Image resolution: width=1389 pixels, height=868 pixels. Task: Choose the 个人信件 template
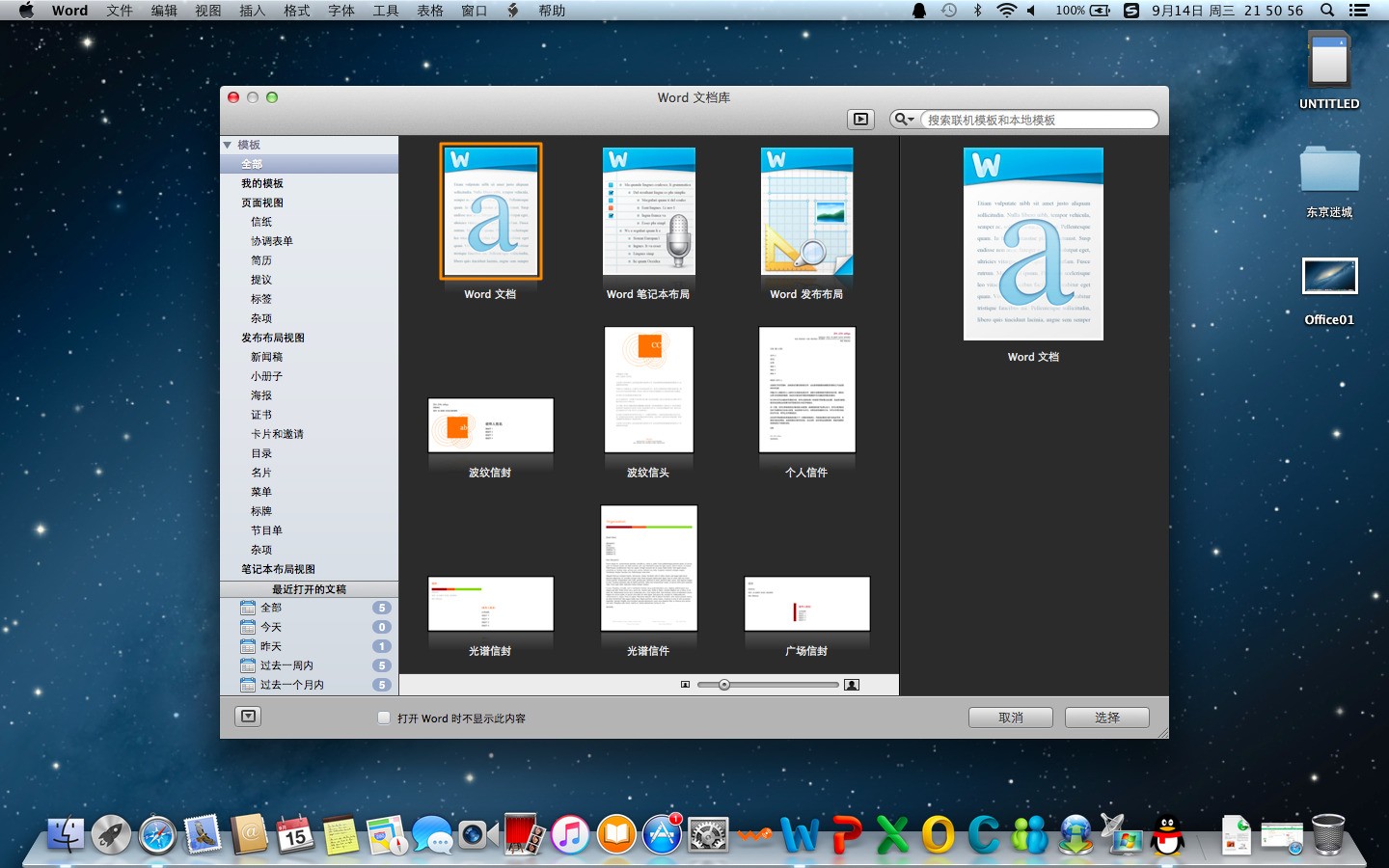(807, 390)
